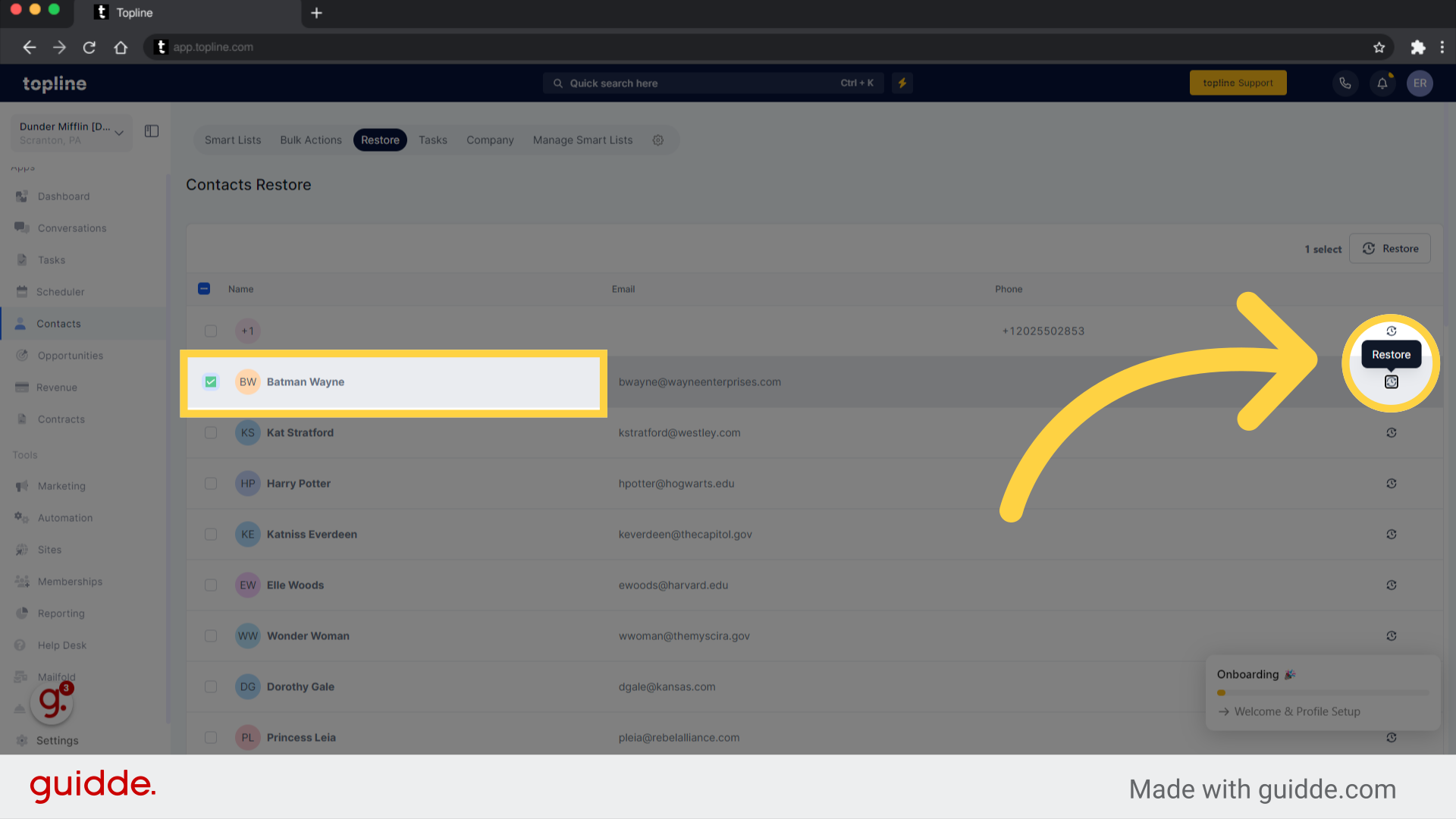Open Scheduler in the sidebar
Image resolution: width=1456 pixels, height=819 pixels.
pos(61,292)
